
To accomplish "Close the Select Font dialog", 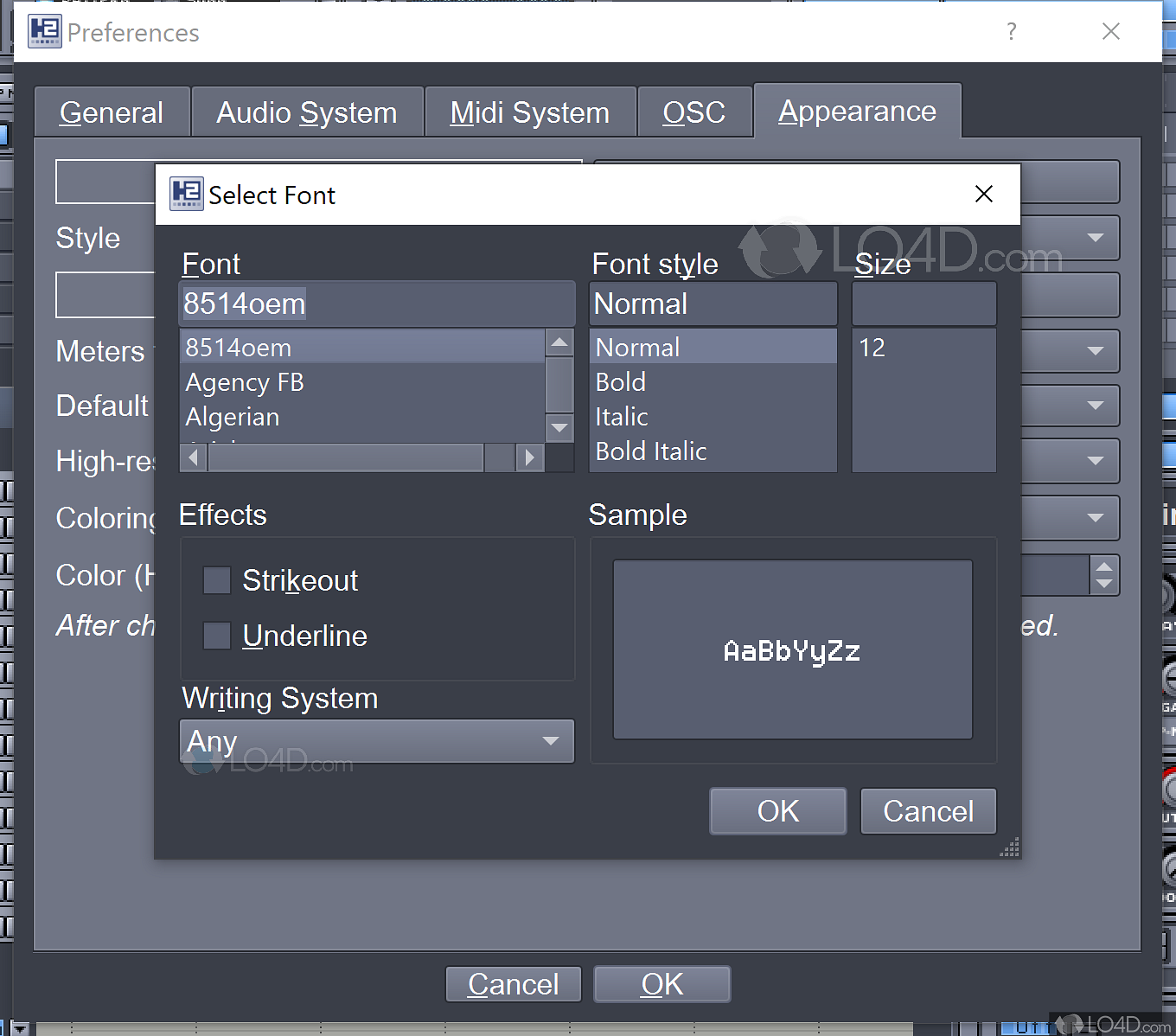I will pyautogui.click(x=983, y=194).
